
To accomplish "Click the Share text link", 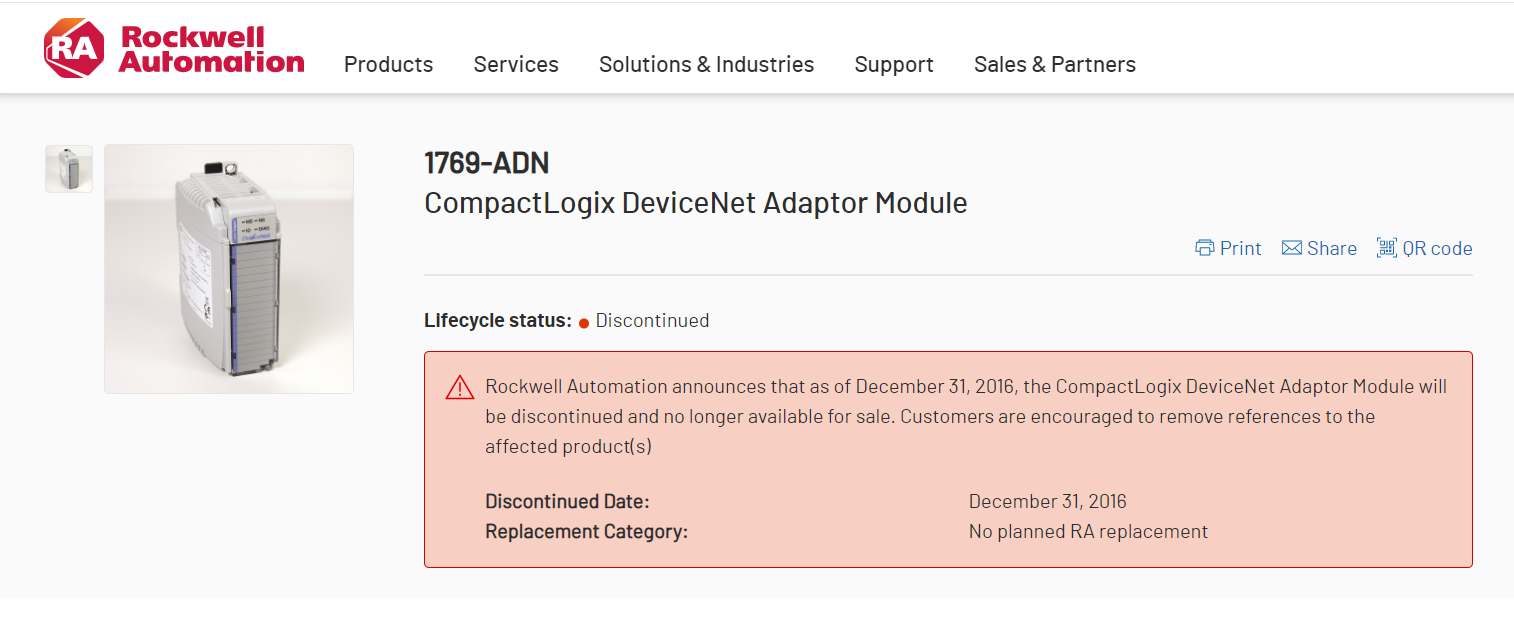I will (x=1332, y=248).
